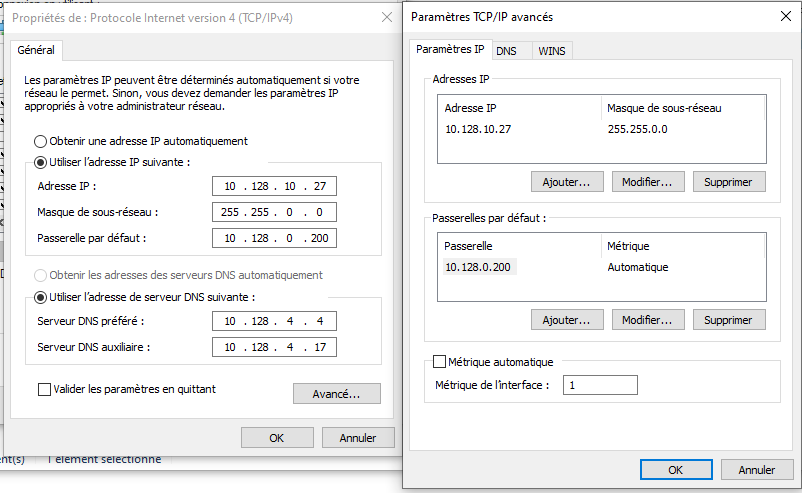This screenshot has height=493, width=802.
Task: Confirm advanced TCP/IP settings with OK
Action: tap(675, 470)
